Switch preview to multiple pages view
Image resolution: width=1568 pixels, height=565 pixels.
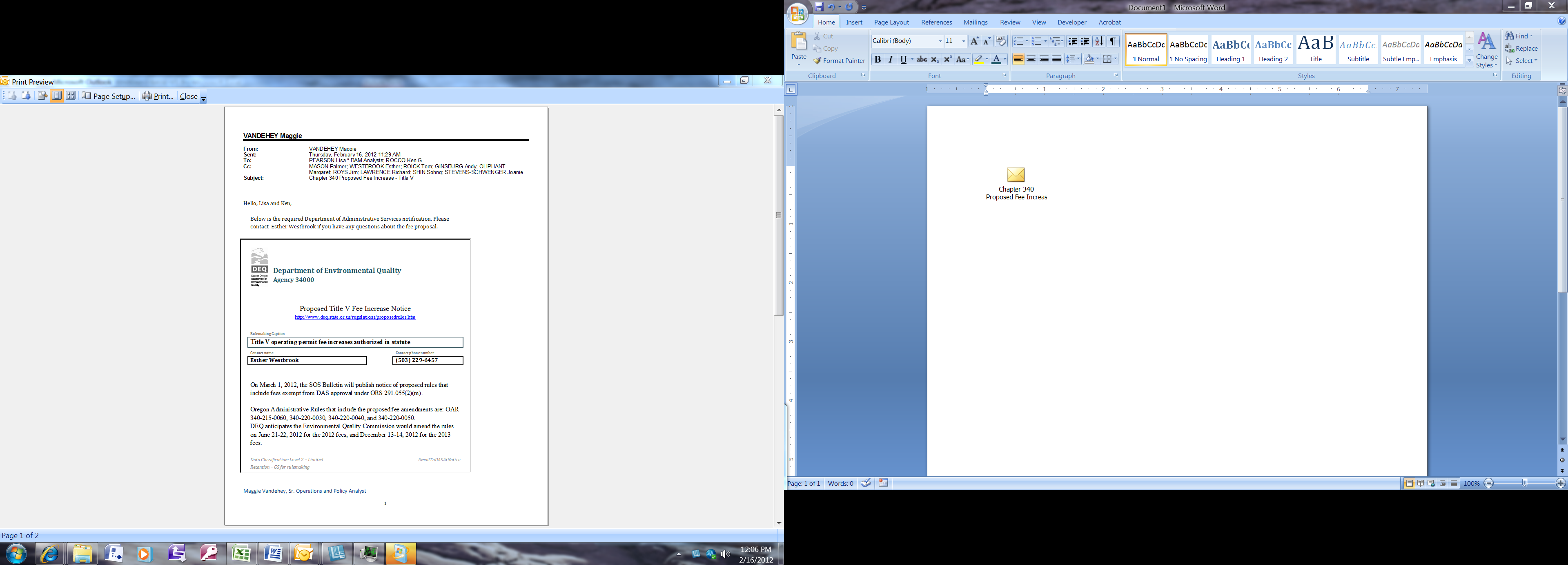pyautogui.click(x=71, y=96)
